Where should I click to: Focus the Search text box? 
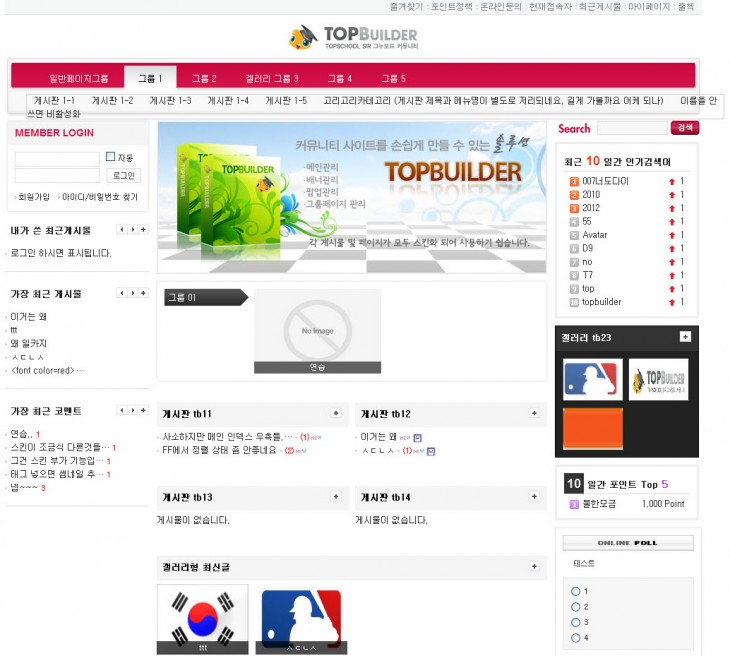[x=632, y=128]
